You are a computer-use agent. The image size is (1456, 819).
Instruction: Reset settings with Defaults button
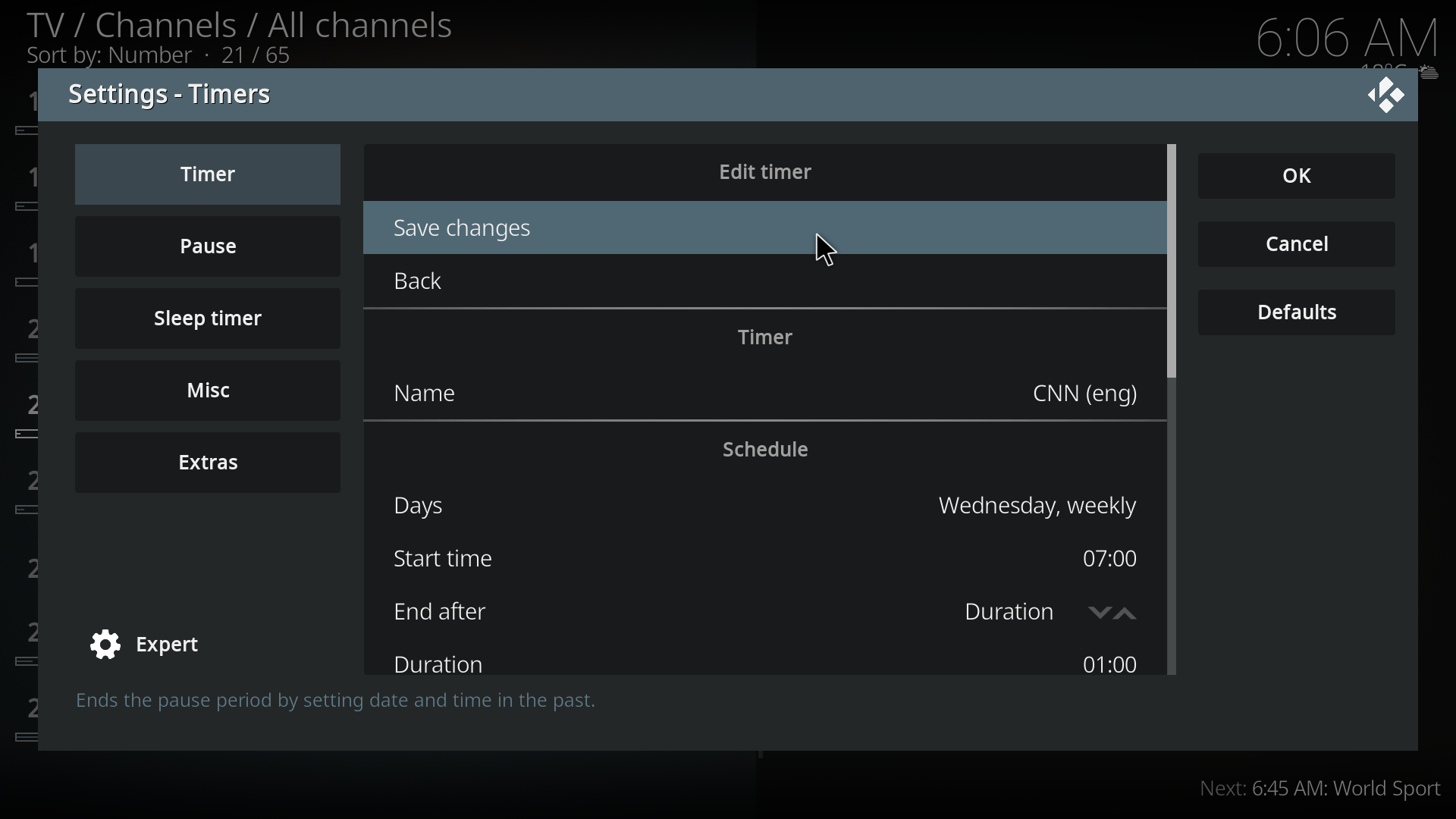pos(1297,313)
